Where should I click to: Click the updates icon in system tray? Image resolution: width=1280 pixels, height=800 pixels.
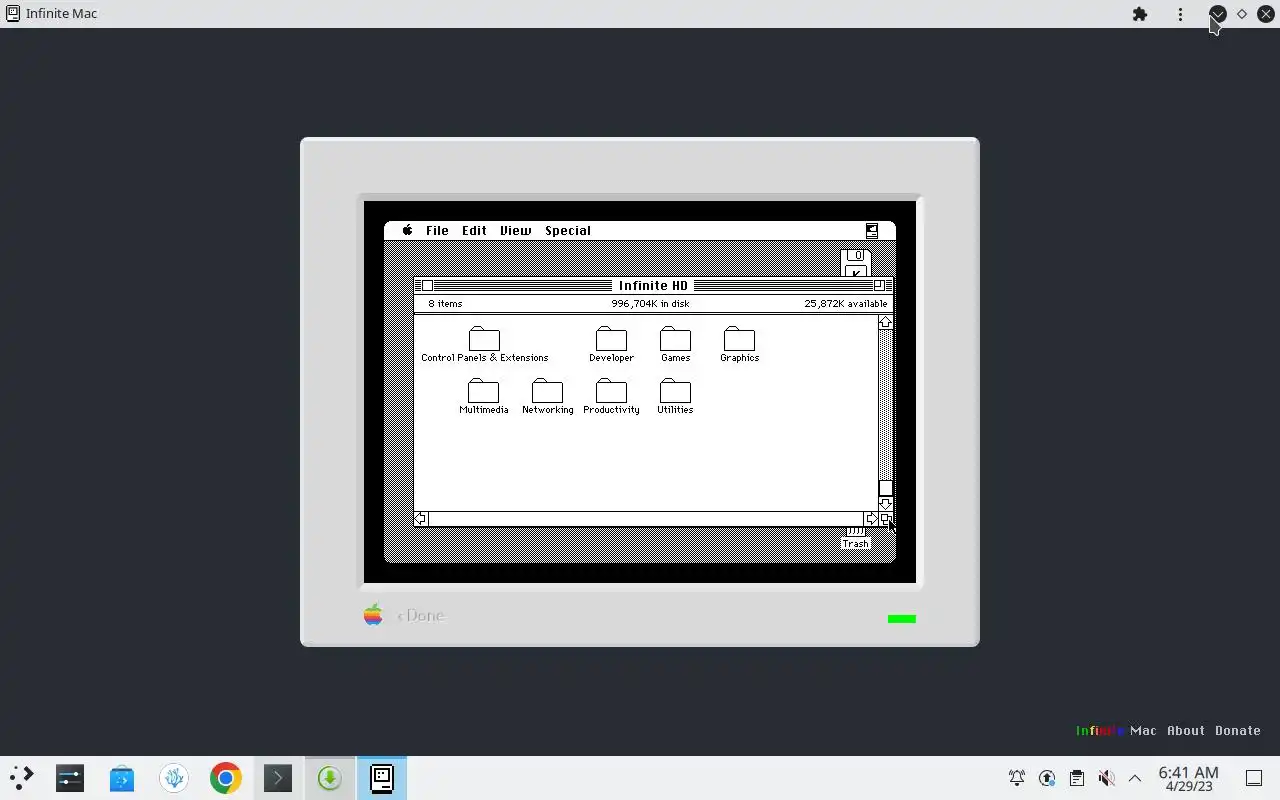point(1047,778)
